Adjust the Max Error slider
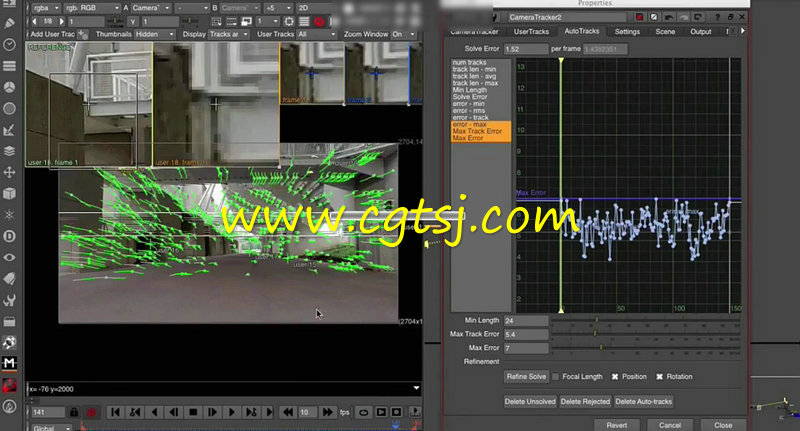The width and height of the screenshot is (800, 431). [646, 348]
